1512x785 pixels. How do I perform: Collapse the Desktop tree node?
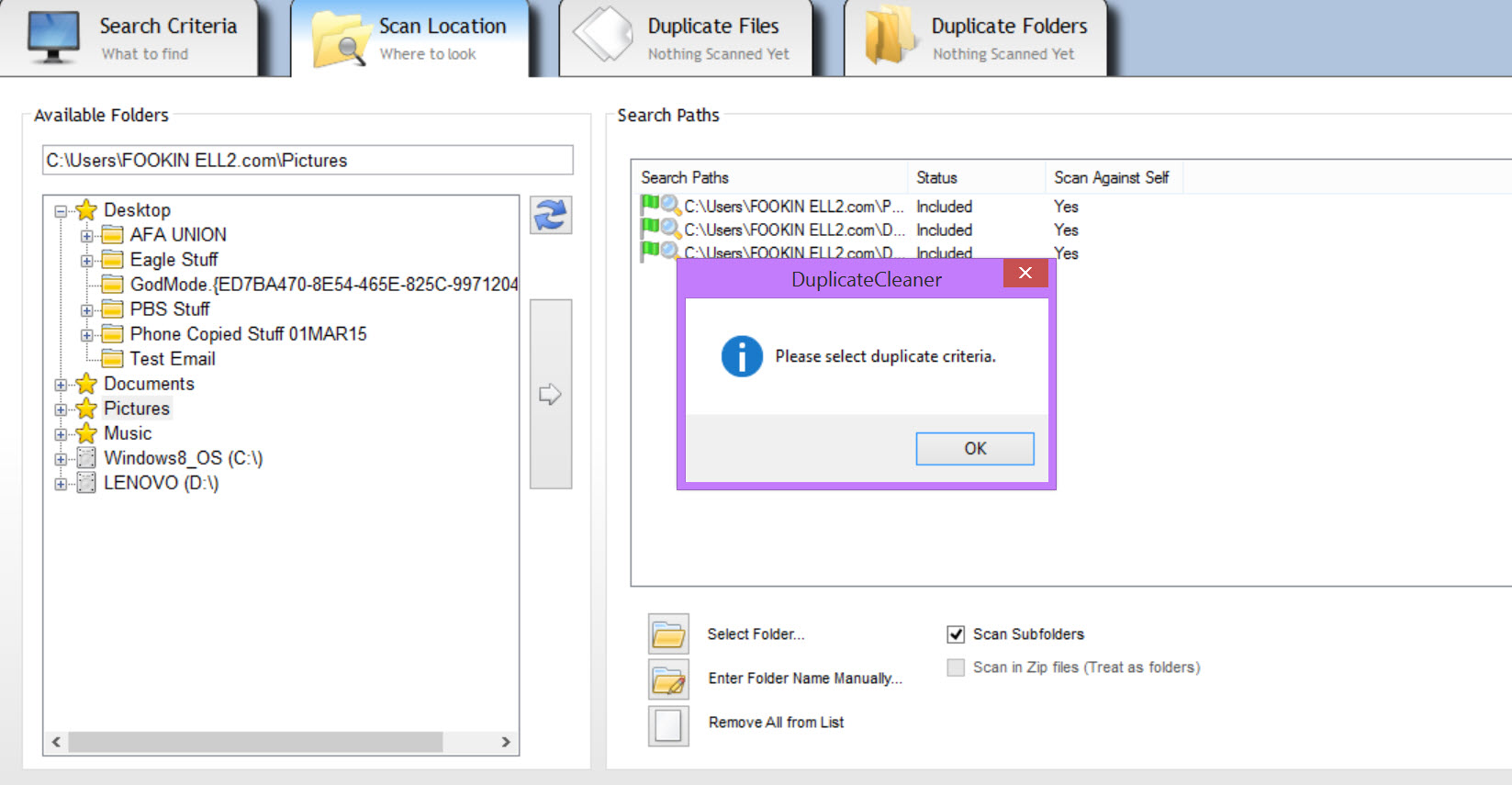click(61, 211)
